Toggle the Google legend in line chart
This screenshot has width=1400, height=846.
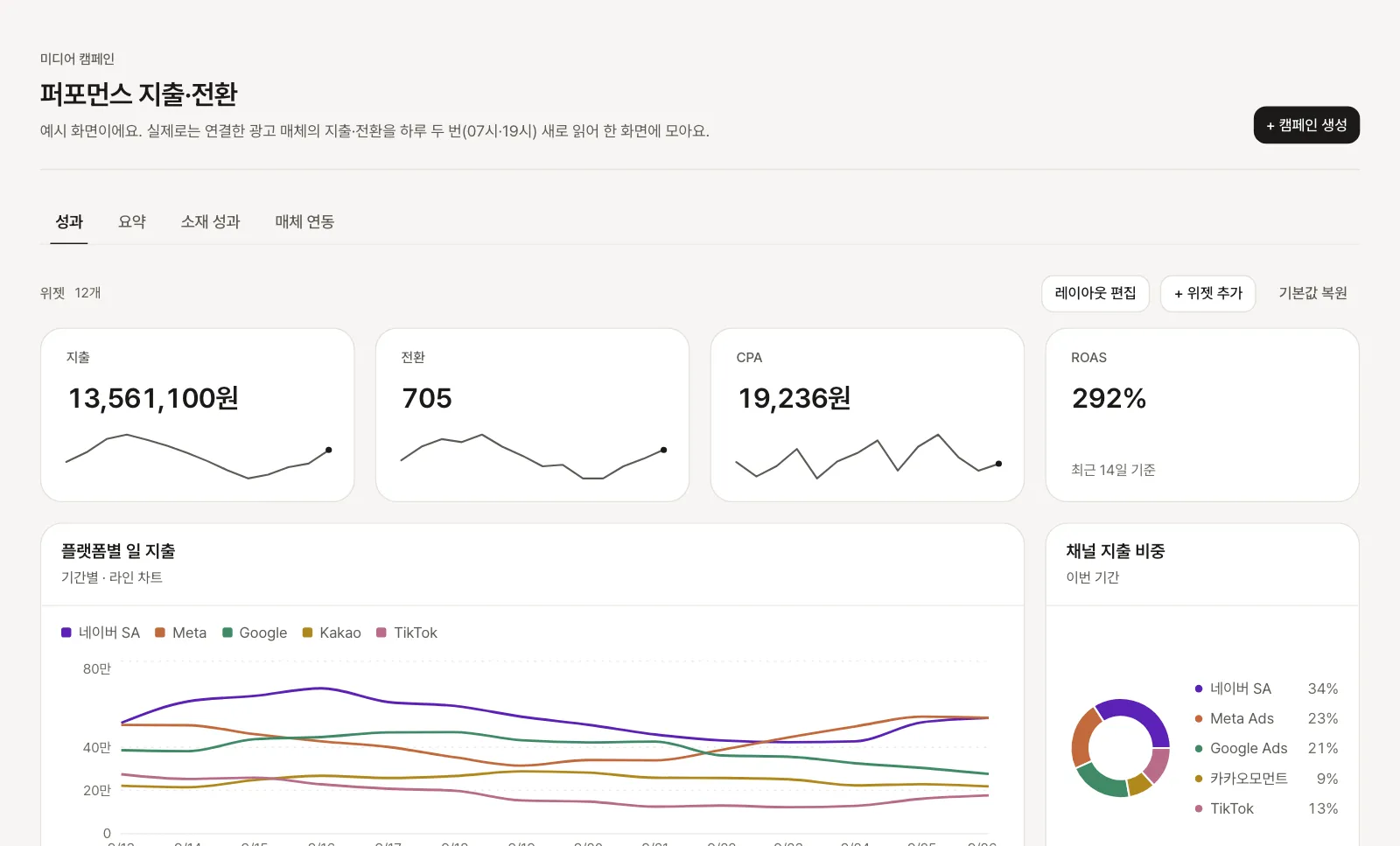pos(255,633)
